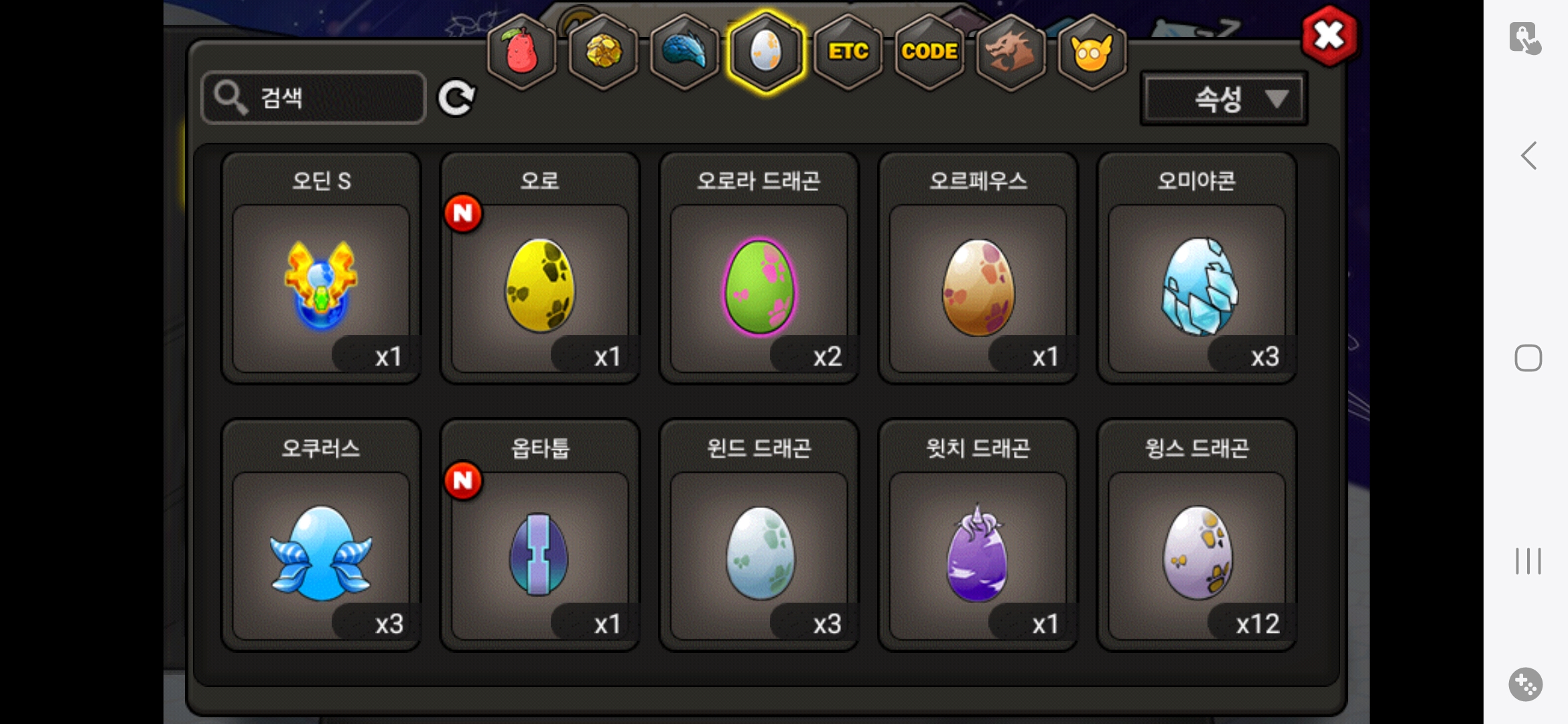Click the refresh arrow beside search
This screenshot has height=724, width=1568.
click(x=456, y=99)
